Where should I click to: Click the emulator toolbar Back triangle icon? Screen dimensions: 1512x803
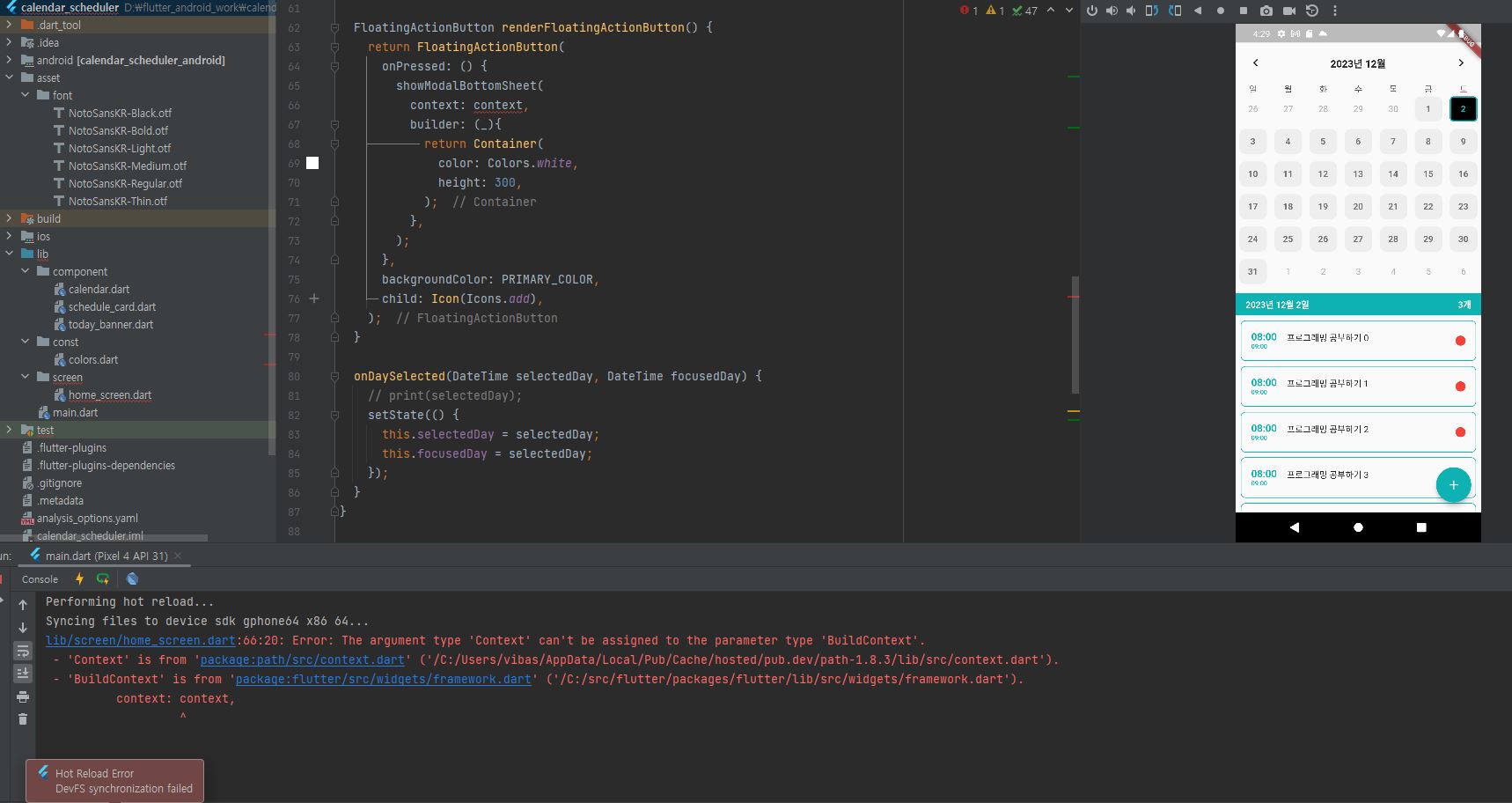pyautogui.click(x=1198, y=11)
